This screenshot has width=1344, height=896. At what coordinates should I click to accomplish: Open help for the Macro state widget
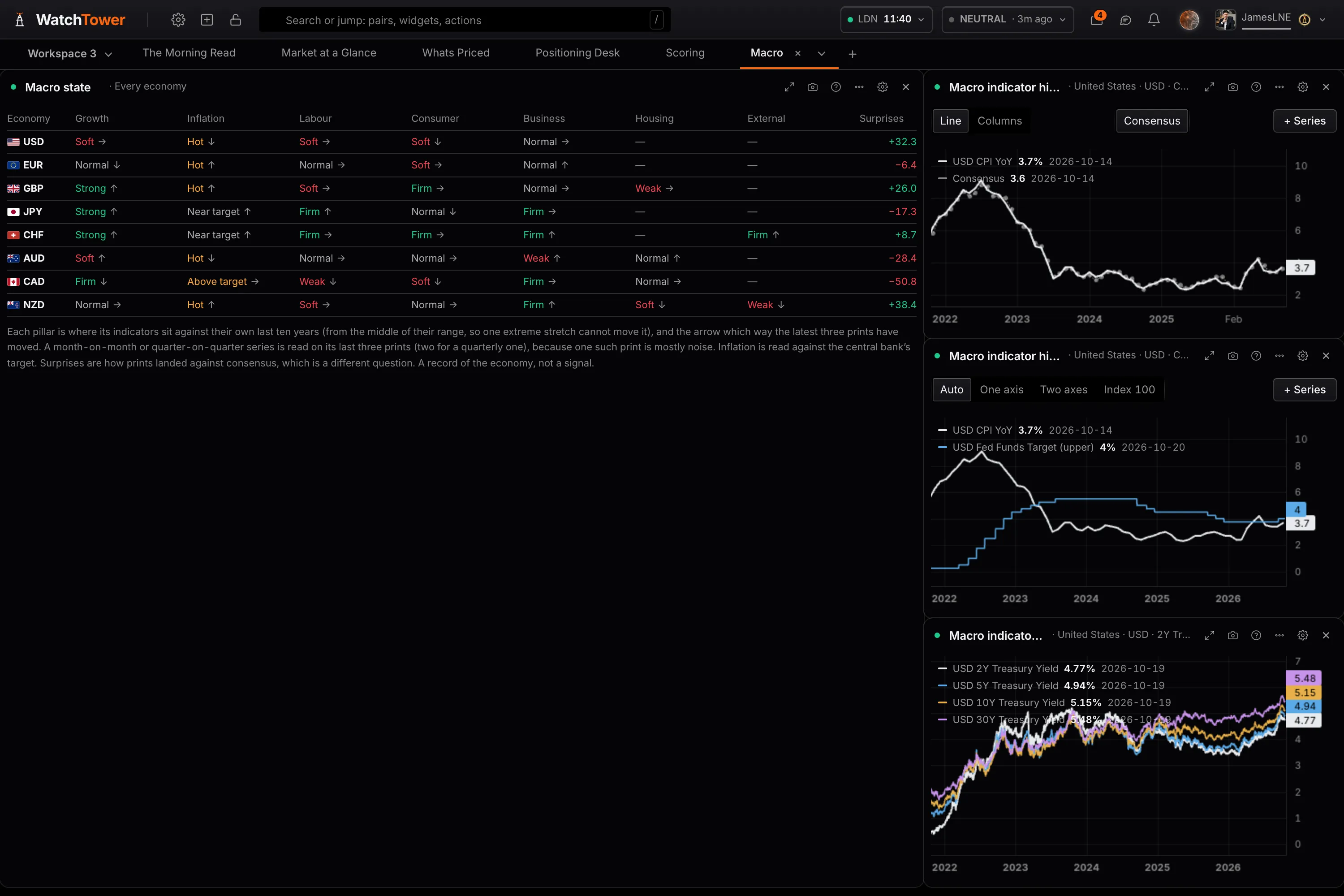836,87
